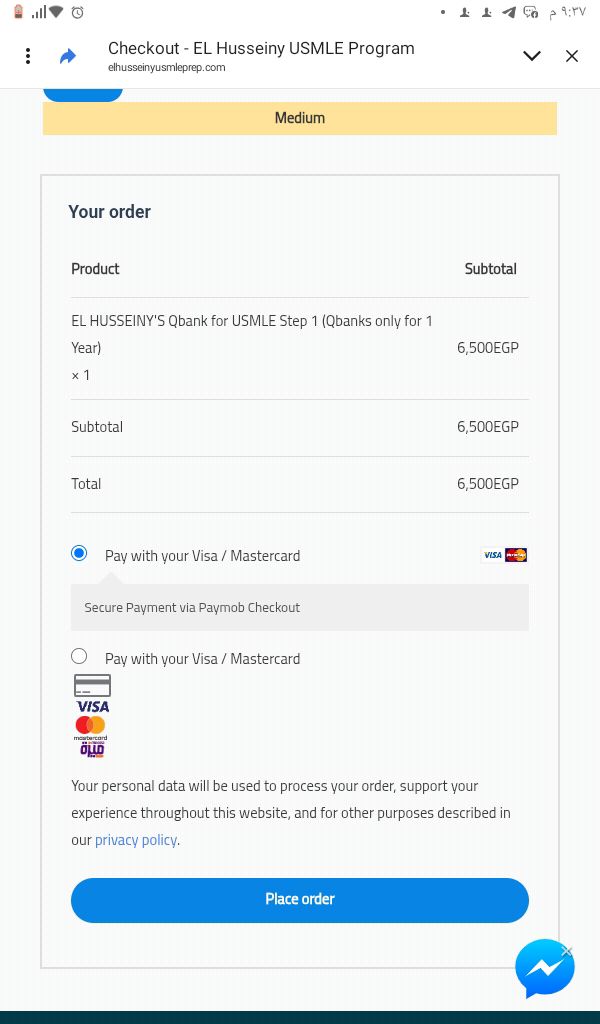Tap the alarm clock status icon
This screenshot has height=1024, width=600.
coord(78,12)
